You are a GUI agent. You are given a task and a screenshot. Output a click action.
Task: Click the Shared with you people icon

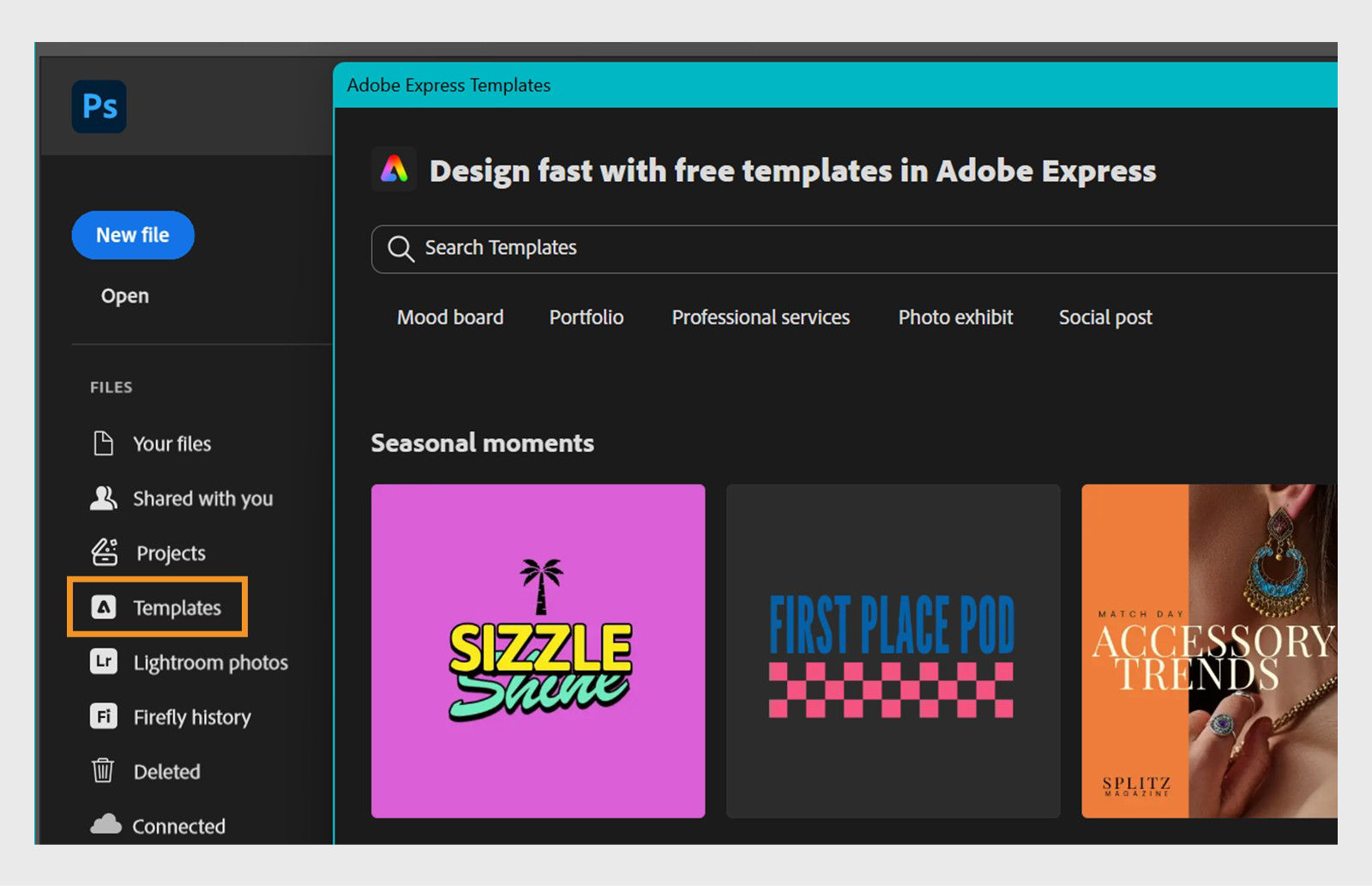coord(104,498)
